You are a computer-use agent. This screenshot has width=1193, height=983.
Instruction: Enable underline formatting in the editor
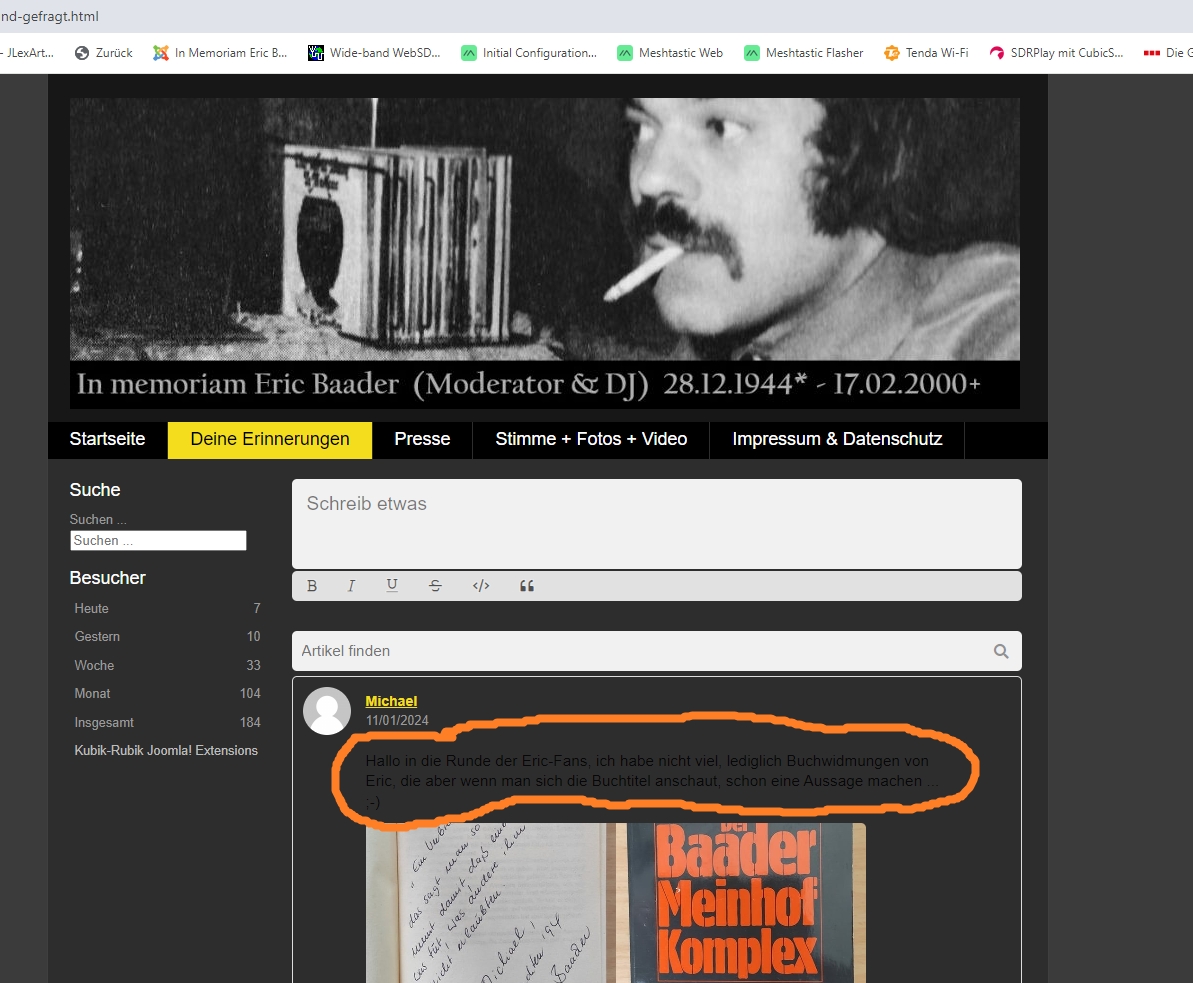point(392,586)
